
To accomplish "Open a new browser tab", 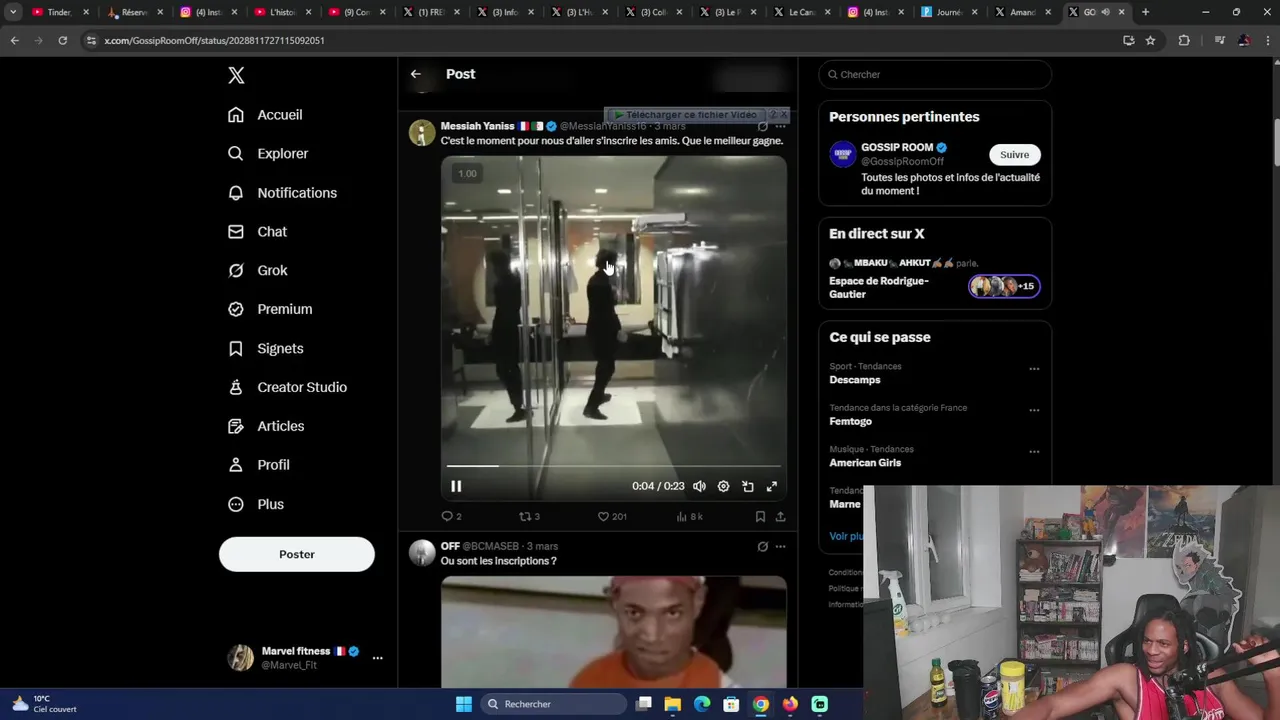I will click(1145, 12).
